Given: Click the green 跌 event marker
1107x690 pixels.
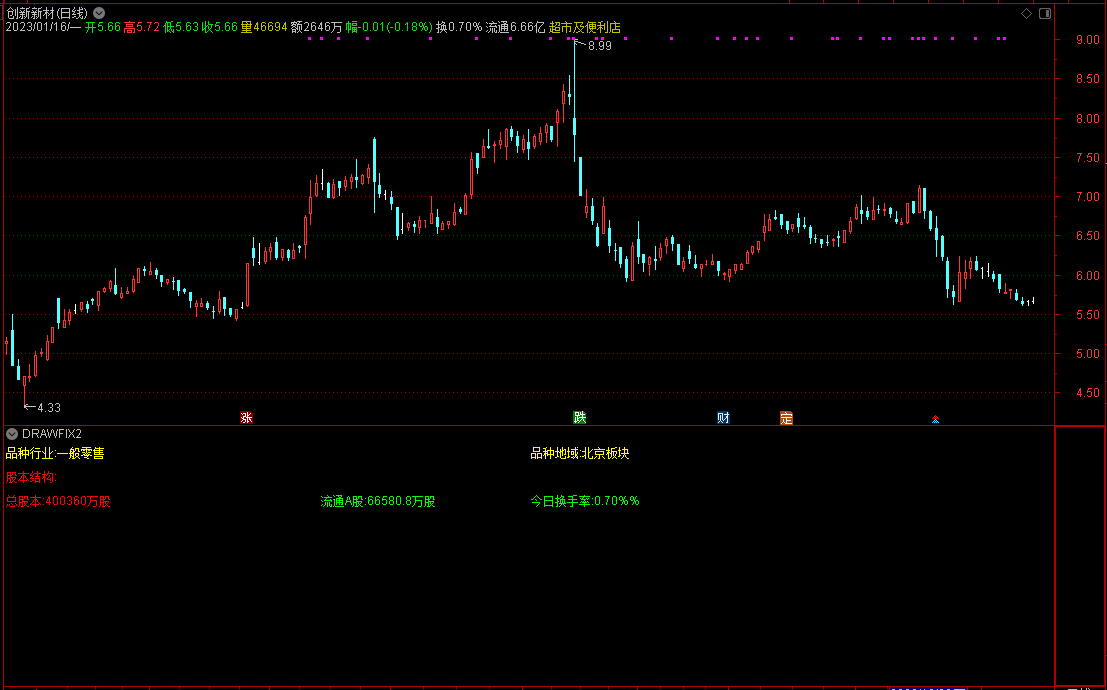Looking at the screenshot, I should 579,417.
